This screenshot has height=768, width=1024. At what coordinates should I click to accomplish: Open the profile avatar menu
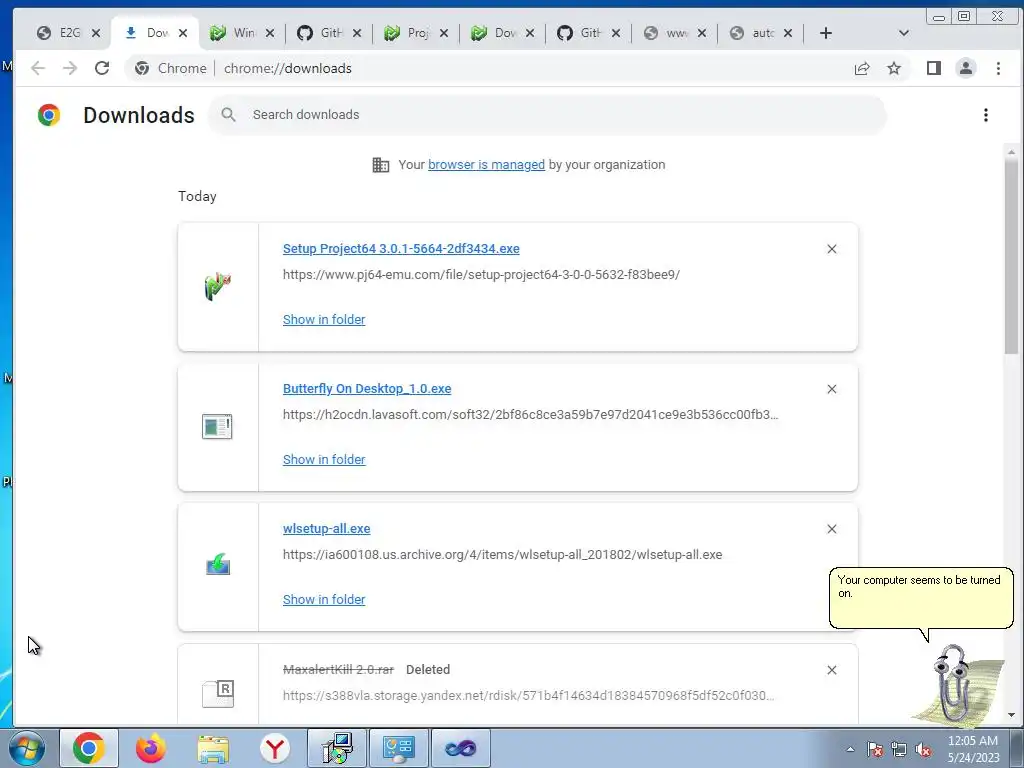[x=966, y=68]
